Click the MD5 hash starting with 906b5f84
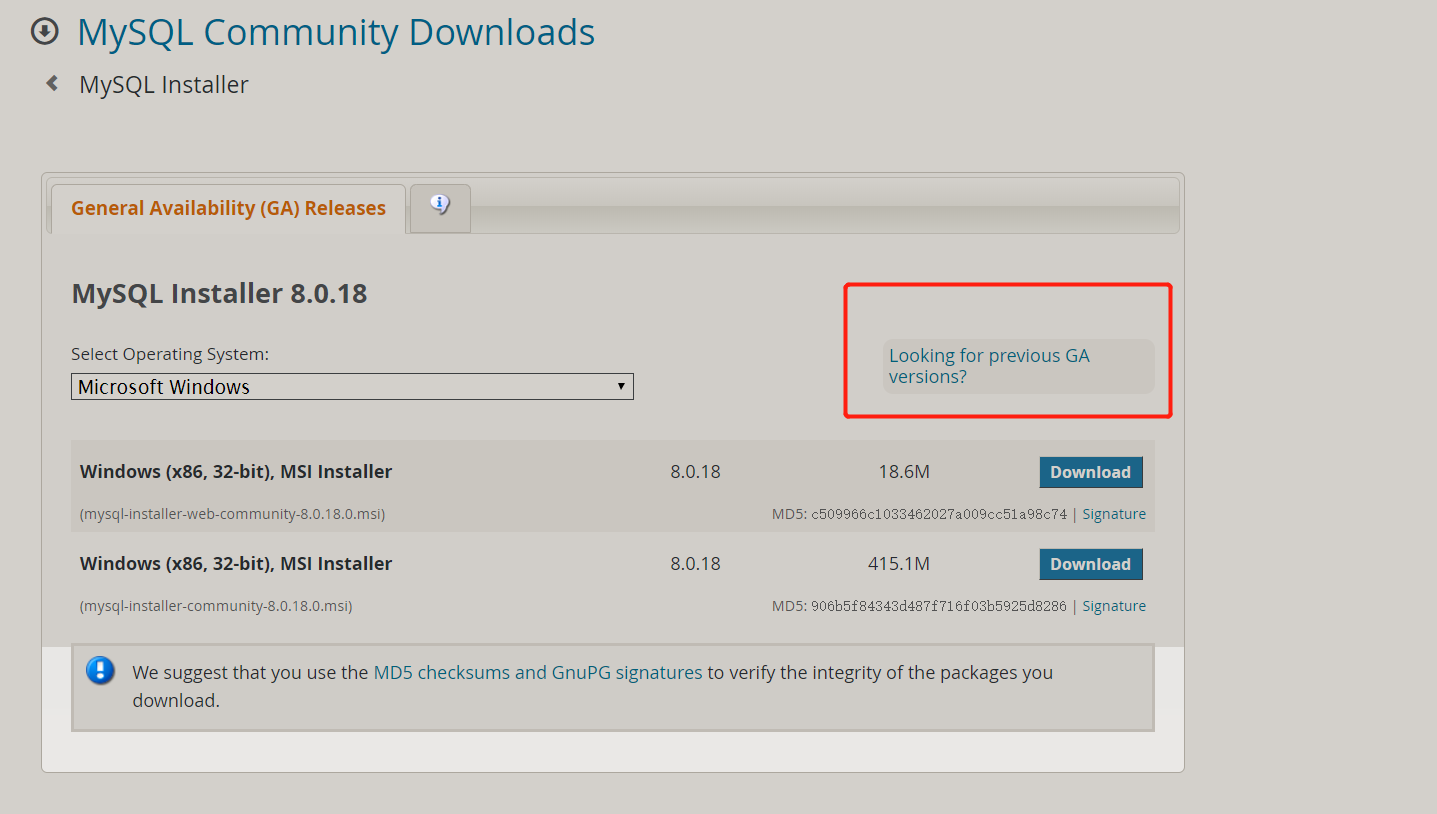Viewport: 1437px width, 814px height. pos(938,606)
